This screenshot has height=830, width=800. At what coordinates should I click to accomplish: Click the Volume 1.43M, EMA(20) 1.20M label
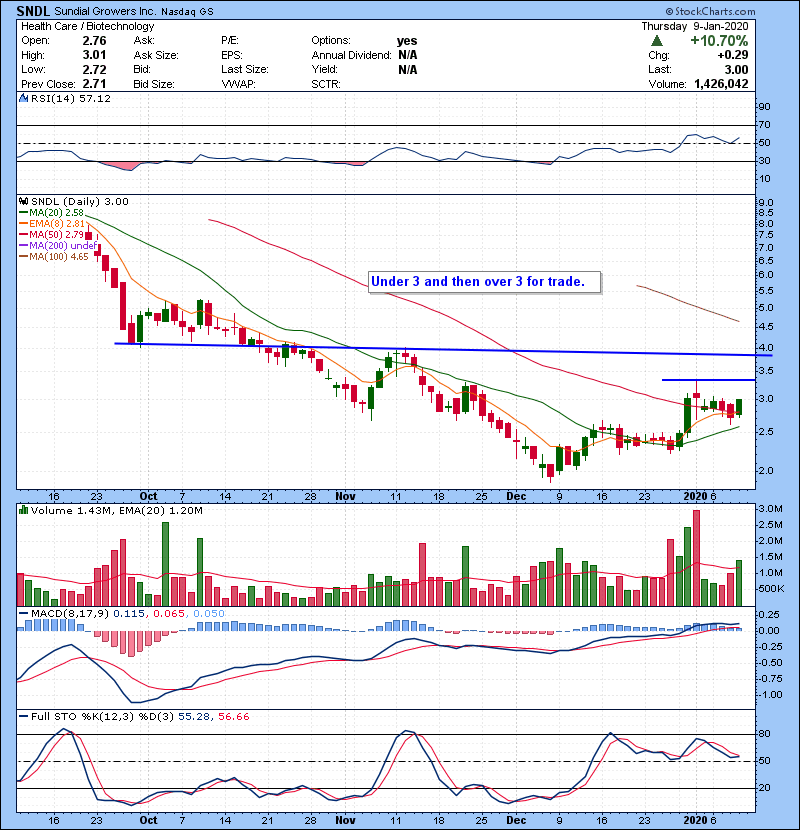click(x=116, y=511)
